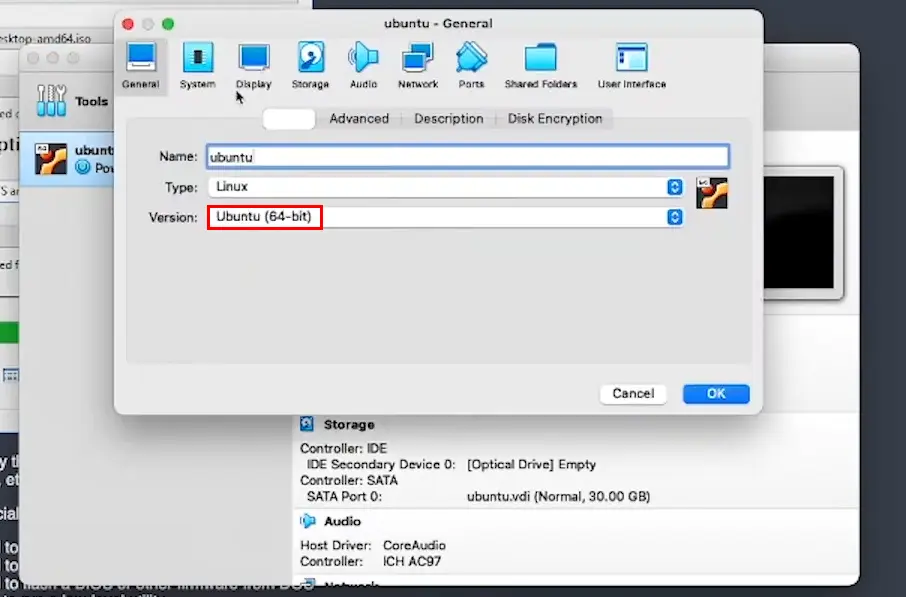Click the CoreAudio host driver value
The height and width of the screenshot is (597, 906).
point(414,545)
